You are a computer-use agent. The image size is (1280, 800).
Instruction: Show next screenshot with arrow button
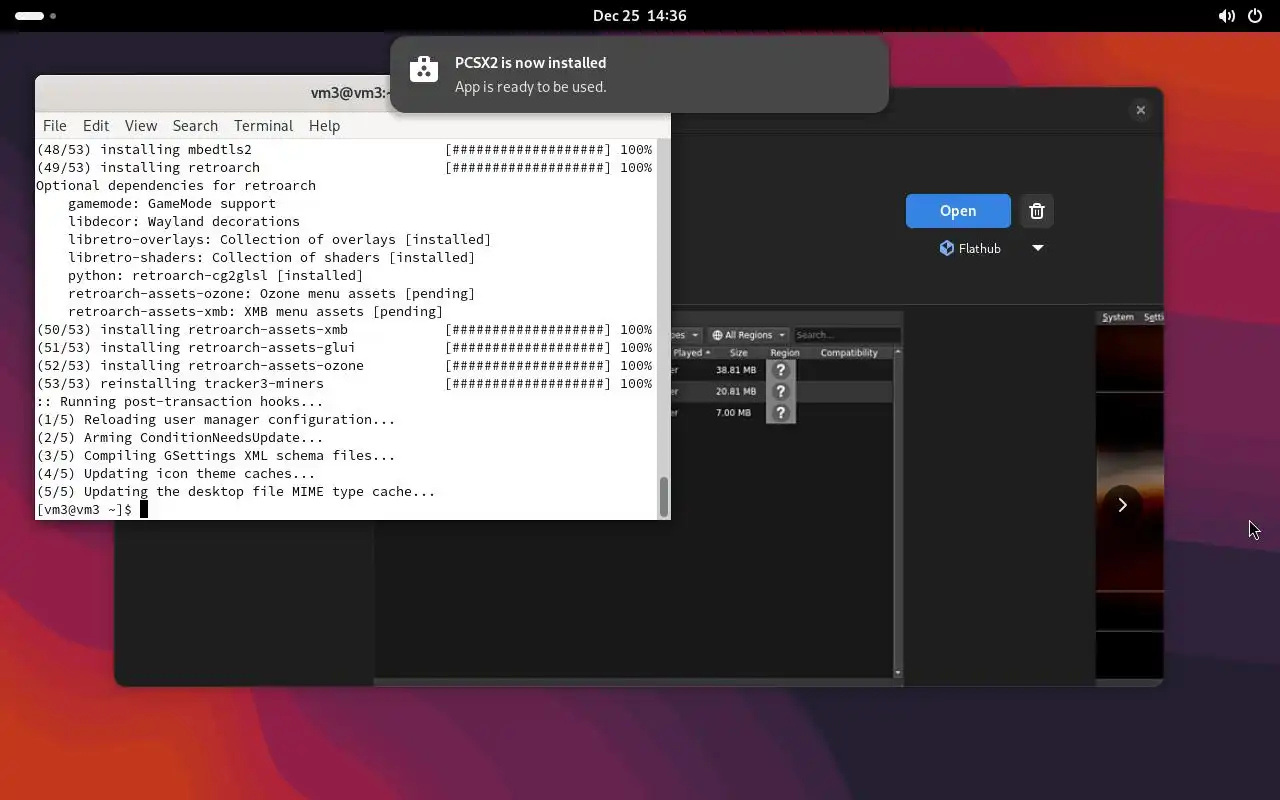[x=1122, y=505]
